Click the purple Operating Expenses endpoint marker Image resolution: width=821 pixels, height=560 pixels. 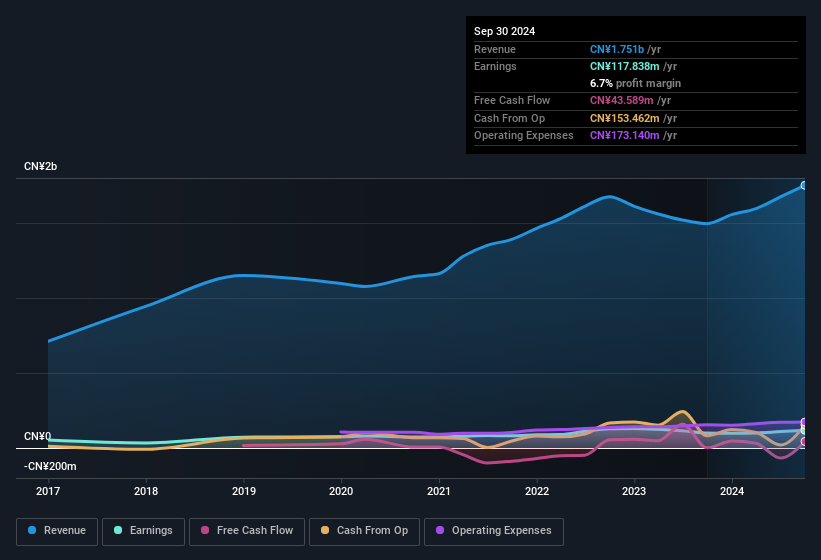(x=804, y=422)
